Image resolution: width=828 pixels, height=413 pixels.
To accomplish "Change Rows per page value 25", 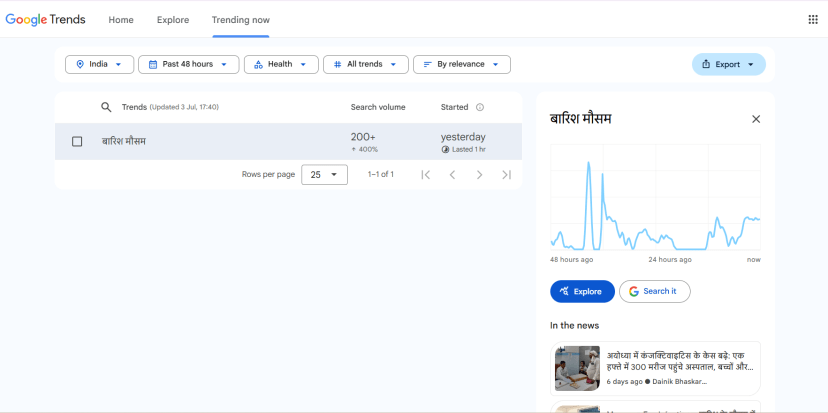I will pyautogui.click(x=324, y=175).
